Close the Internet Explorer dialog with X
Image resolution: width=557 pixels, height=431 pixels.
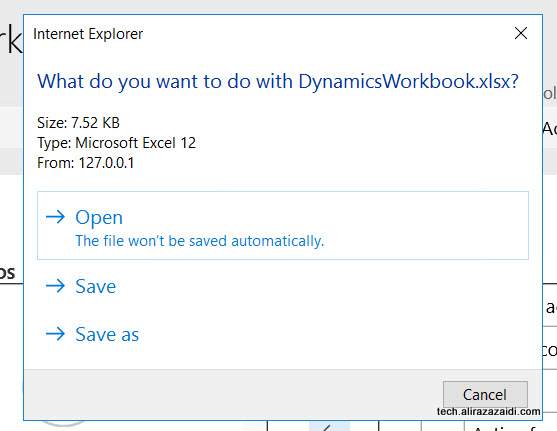[521, 33]
